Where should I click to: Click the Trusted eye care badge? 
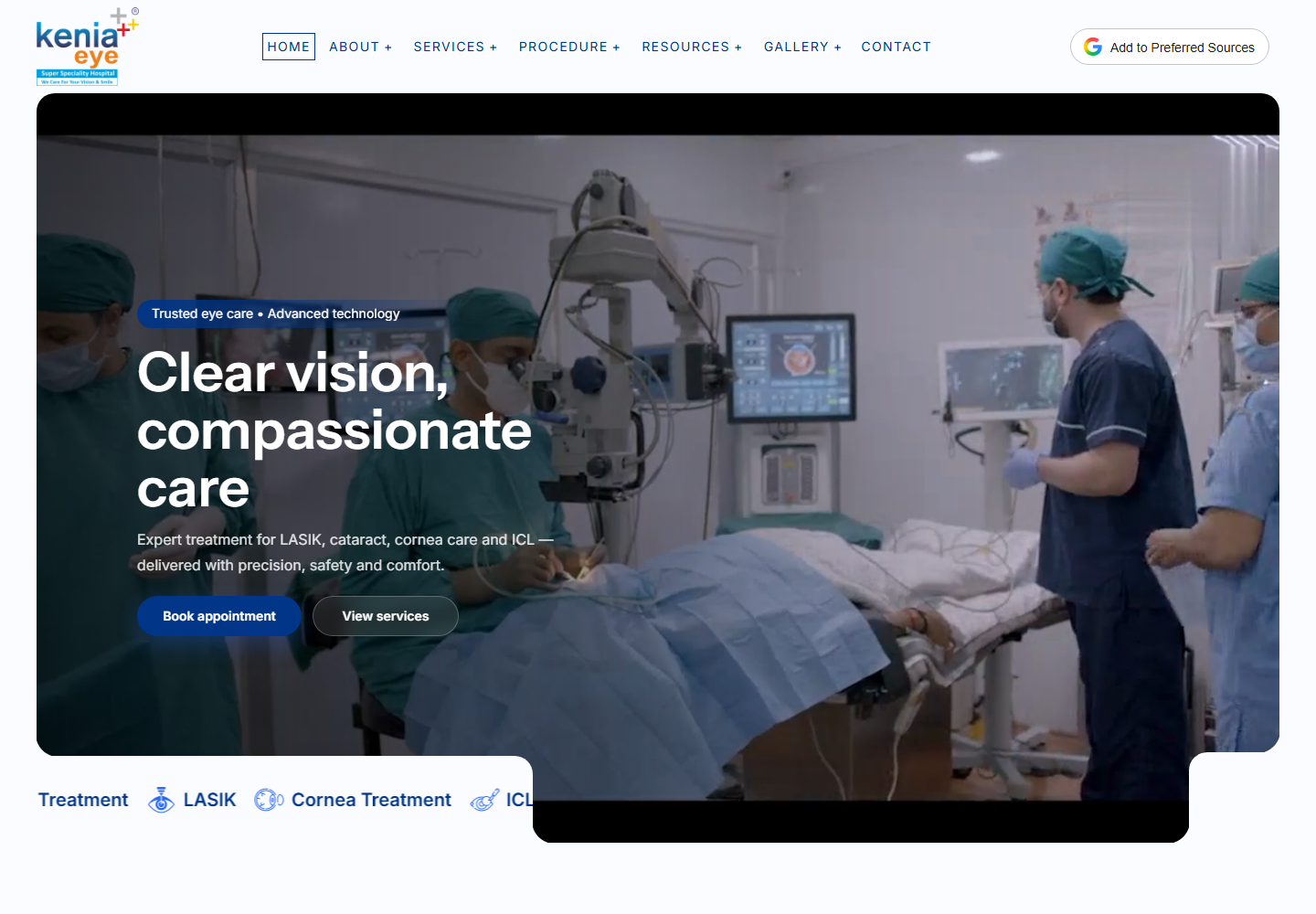[x=276, y=314]
